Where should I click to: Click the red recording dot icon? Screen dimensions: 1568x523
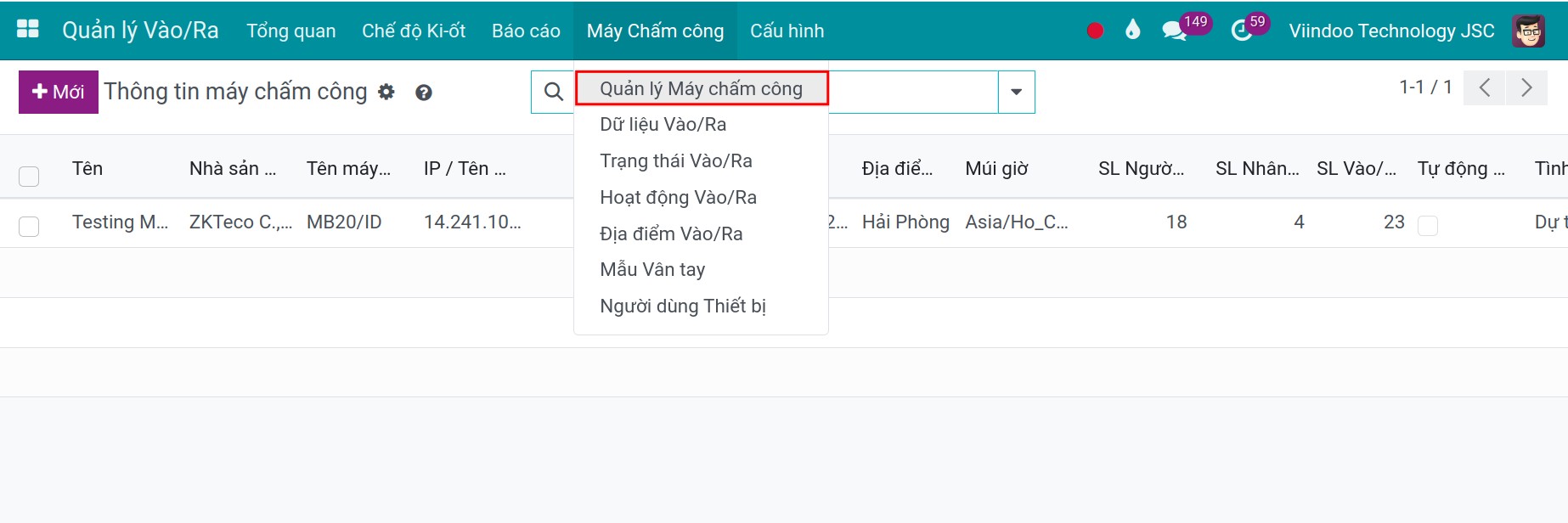[x=1095, y=31]
